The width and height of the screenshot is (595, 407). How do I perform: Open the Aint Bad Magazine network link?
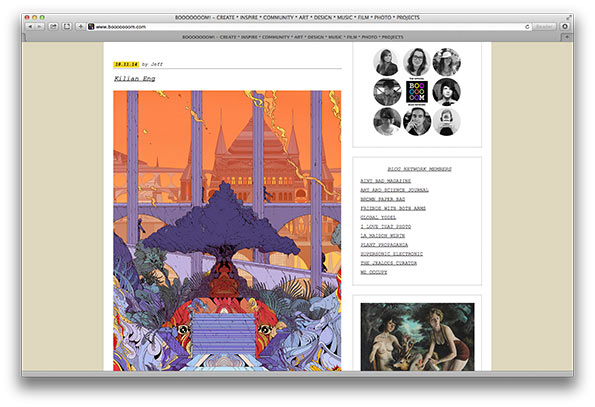point(385,181)
